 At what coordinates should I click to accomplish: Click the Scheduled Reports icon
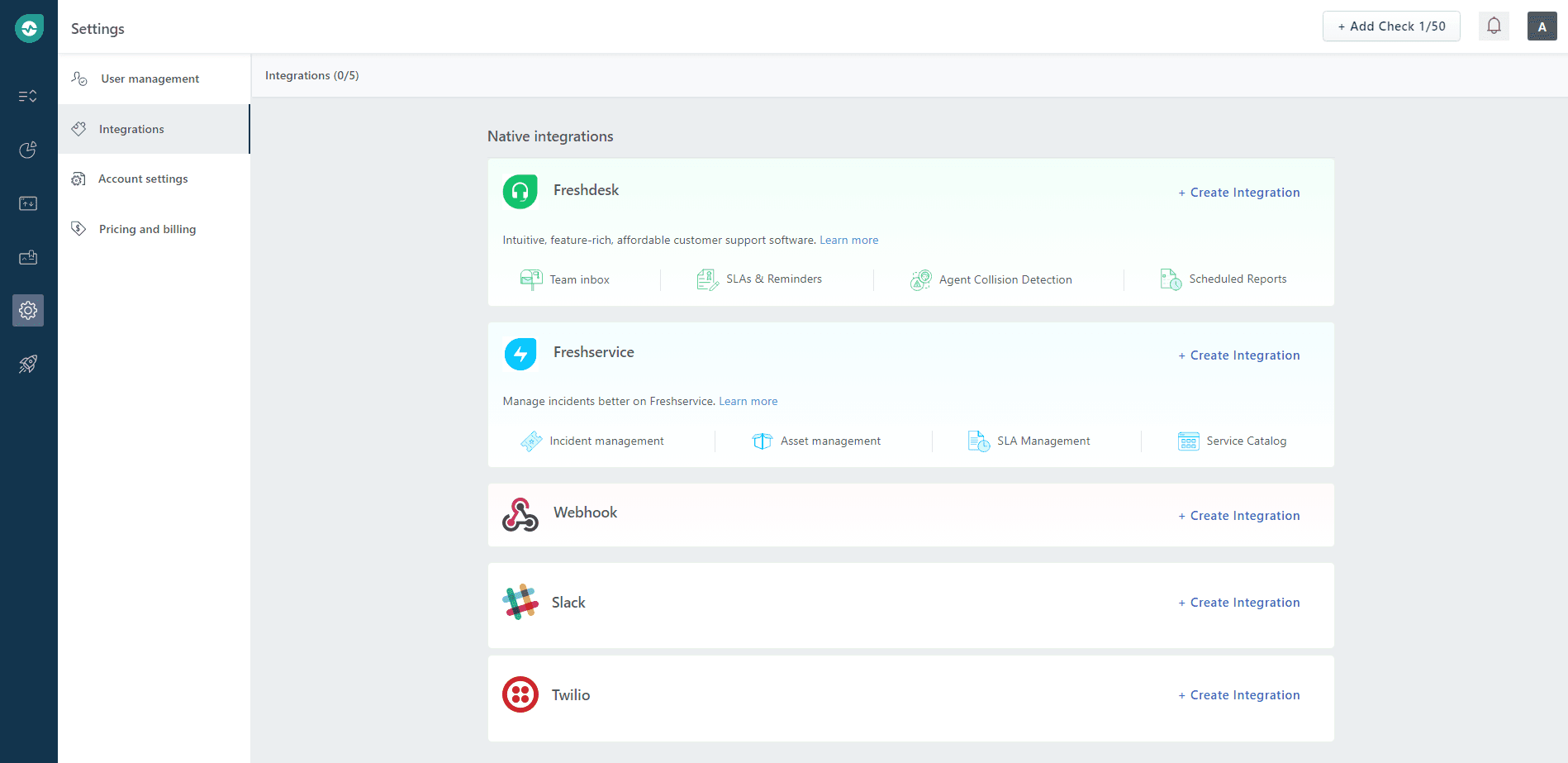(1171, 279)
